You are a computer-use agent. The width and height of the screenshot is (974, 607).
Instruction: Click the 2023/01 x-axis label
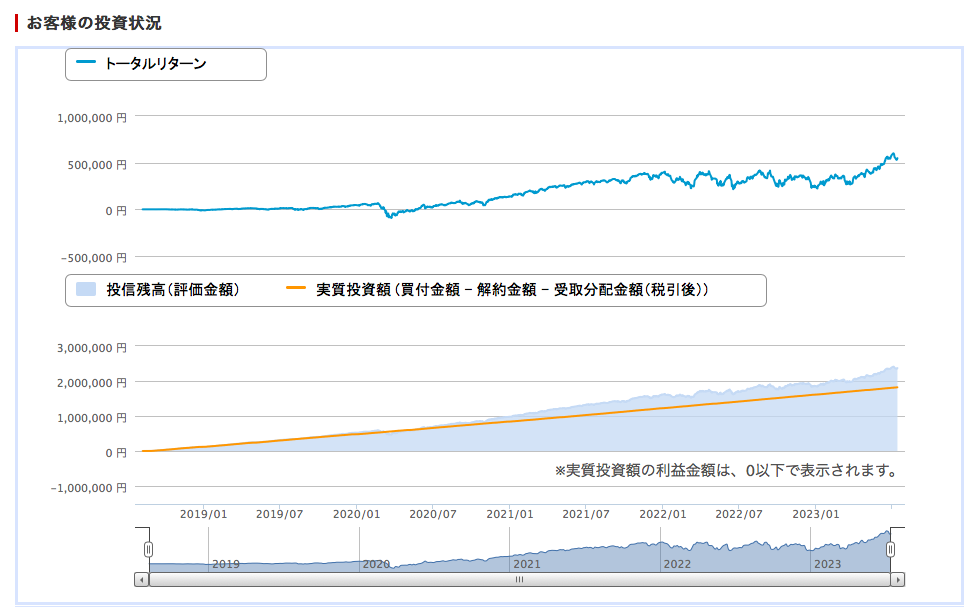816,514
